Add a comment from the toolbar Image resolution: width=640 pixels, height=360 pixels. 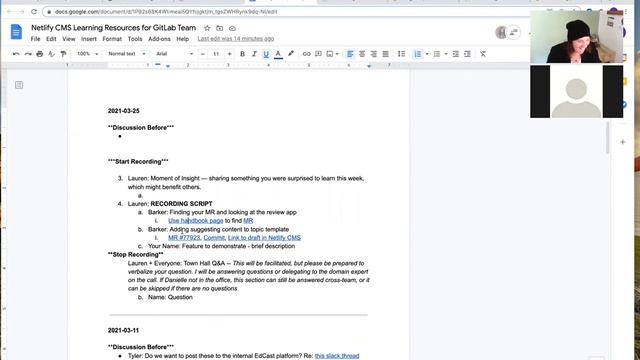(318, 54)
